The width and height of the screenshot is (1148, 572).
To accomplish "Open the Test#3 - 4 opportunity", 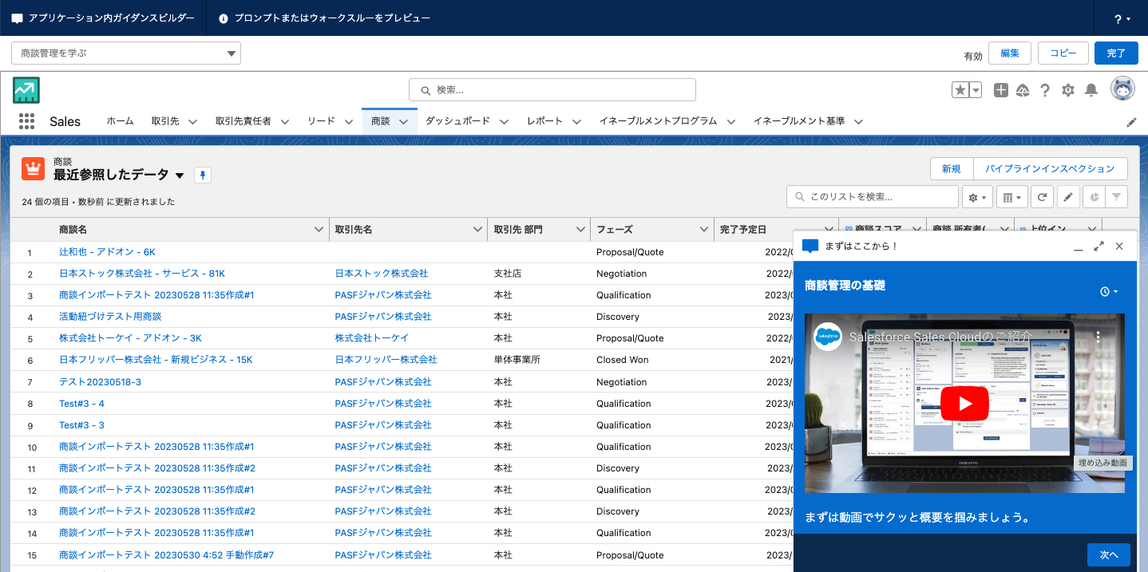I will tap(81, 404).
